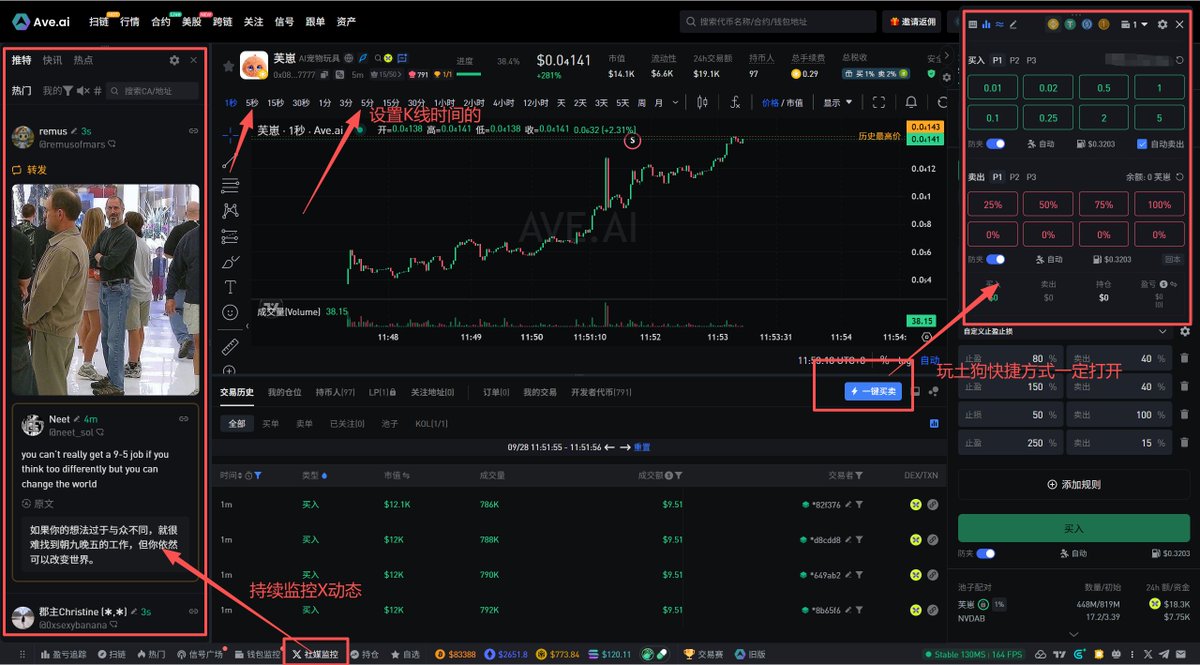Open the candlestick chart style icon

(702, 102)
